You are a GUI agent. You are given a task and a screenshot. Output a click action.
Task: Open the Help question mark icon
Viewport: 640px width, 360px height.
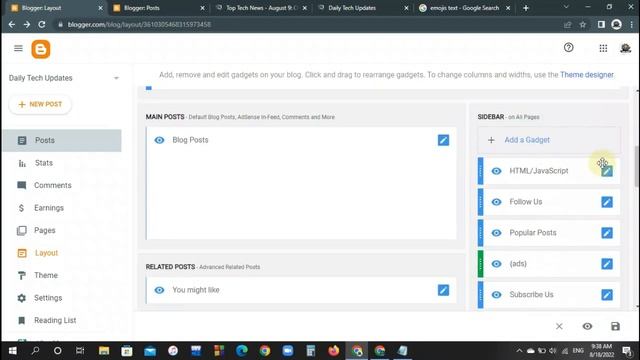pos(569,48)
